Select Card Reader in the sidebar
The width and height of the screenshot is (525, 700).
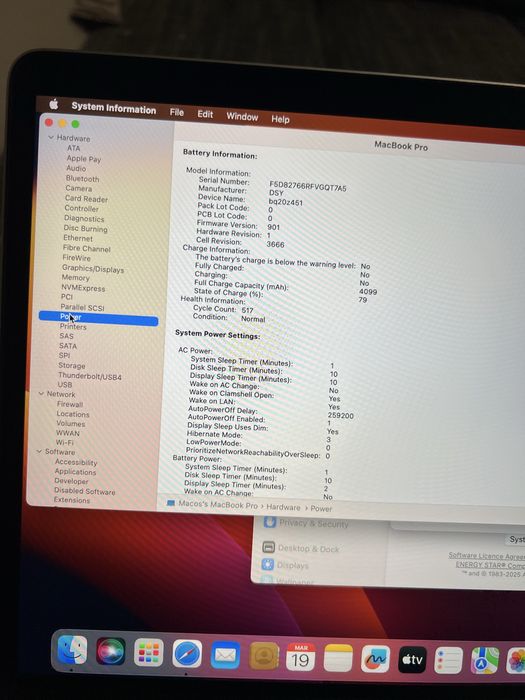86,199
